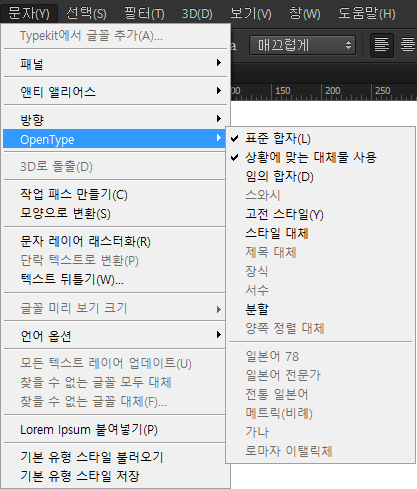
Task: Expand the 패널 submenu
Action: [x=115, y=63]
